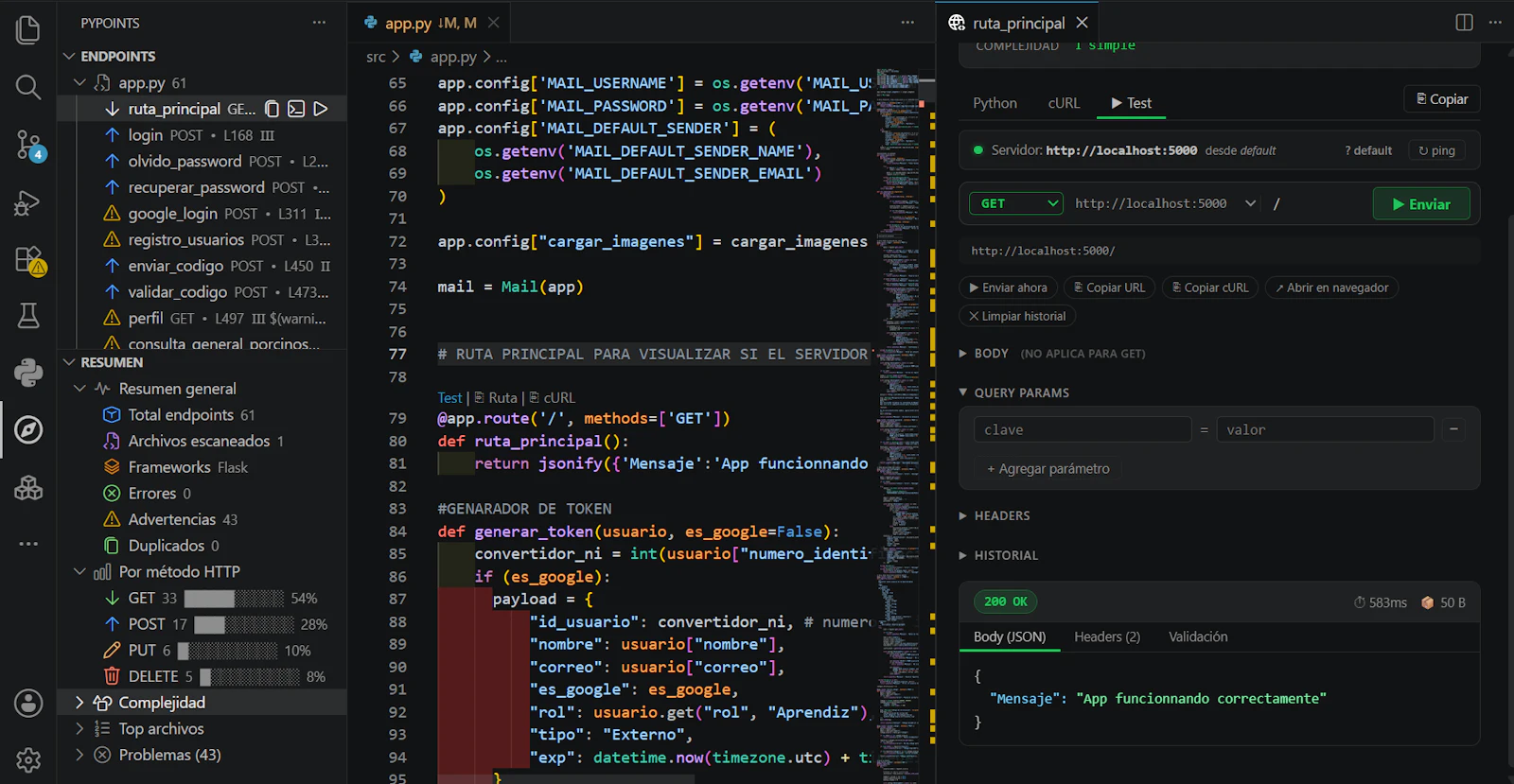
Task: Expand the HEADERS section
Action: click(995, 516)
